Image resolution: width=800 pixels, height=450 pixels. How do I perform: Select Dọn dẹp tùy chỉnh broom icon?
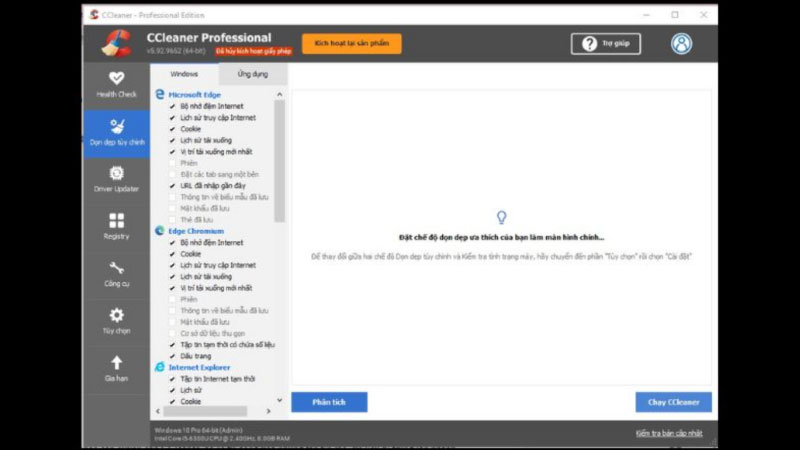[117, 126]
